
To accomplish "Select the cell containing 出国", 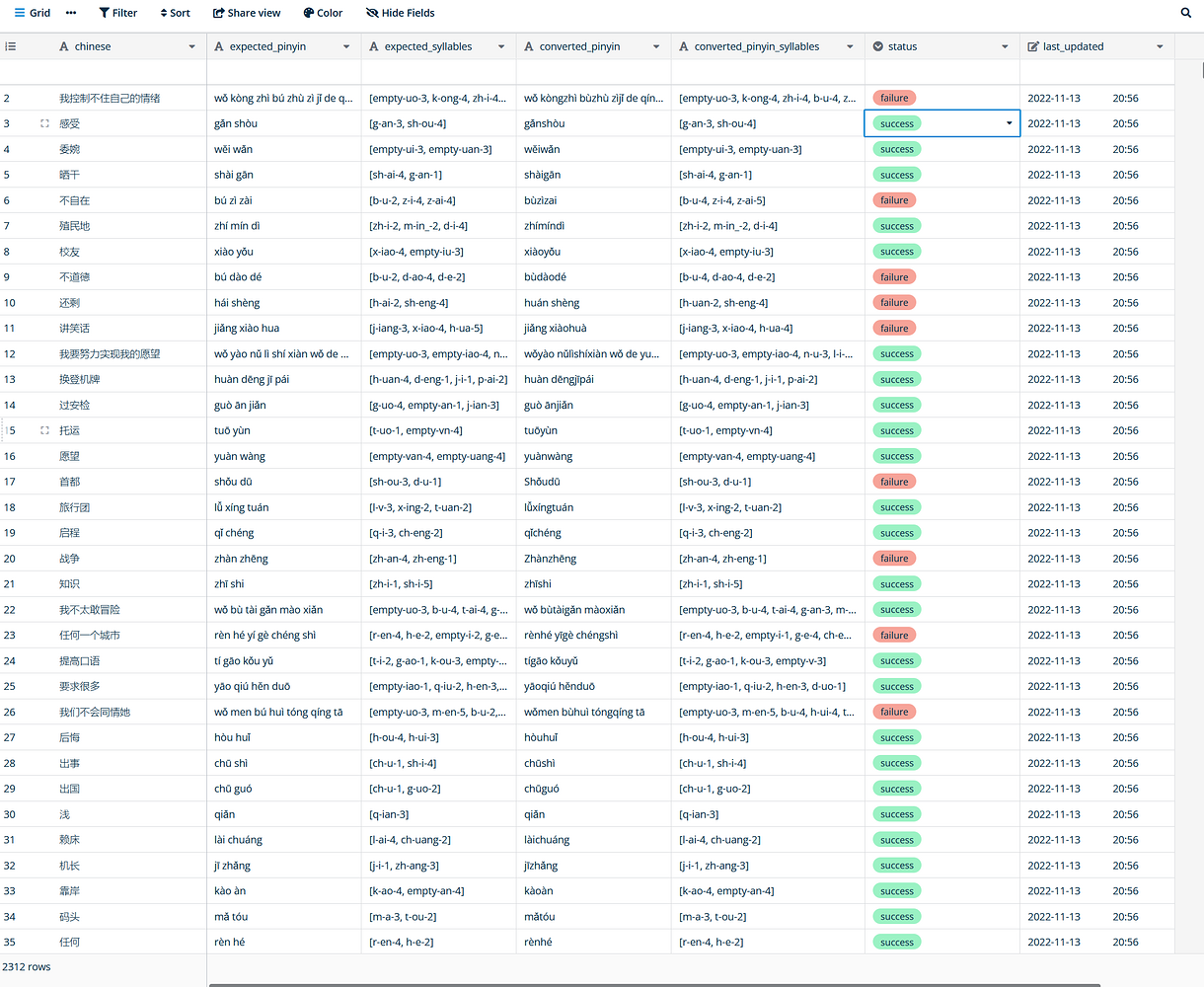I will tap(128, 788).
